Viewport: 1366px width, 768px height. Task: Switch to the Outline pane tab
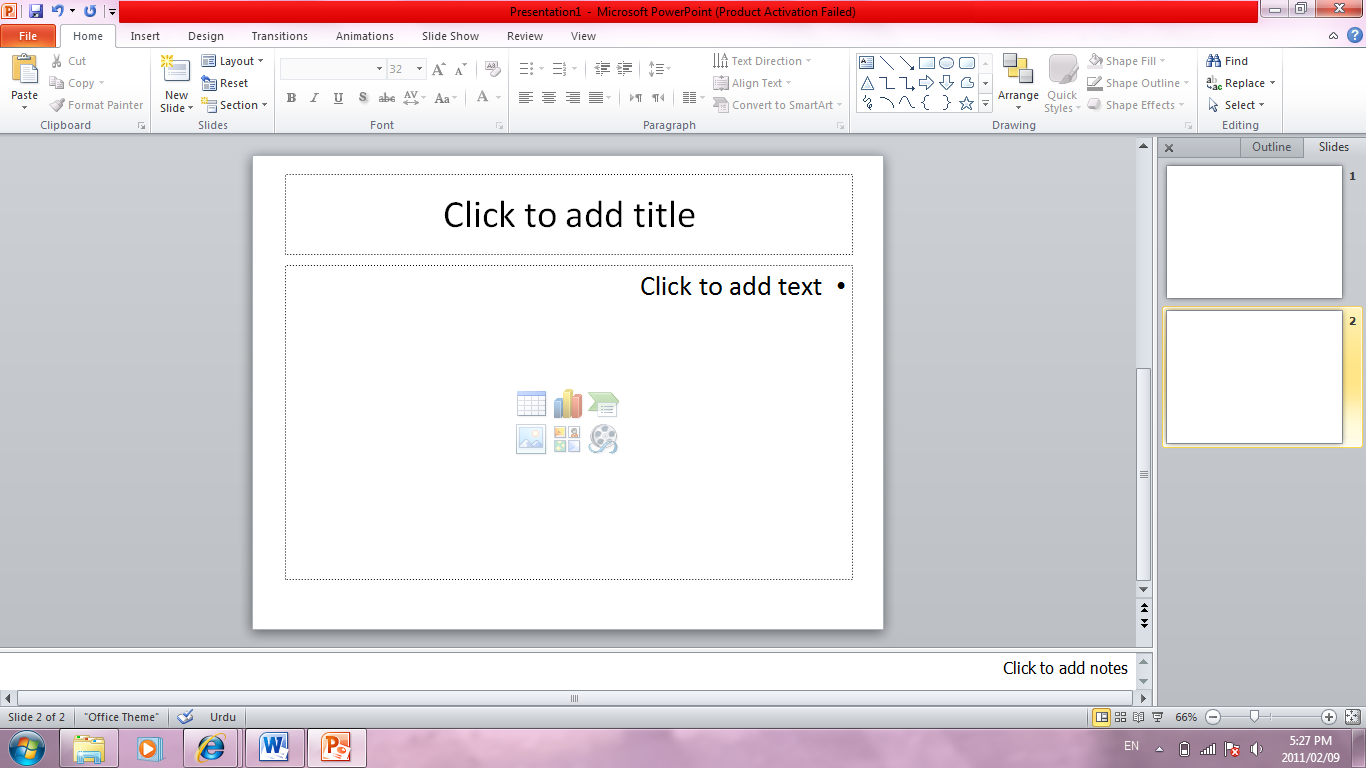click(1272, 147)
